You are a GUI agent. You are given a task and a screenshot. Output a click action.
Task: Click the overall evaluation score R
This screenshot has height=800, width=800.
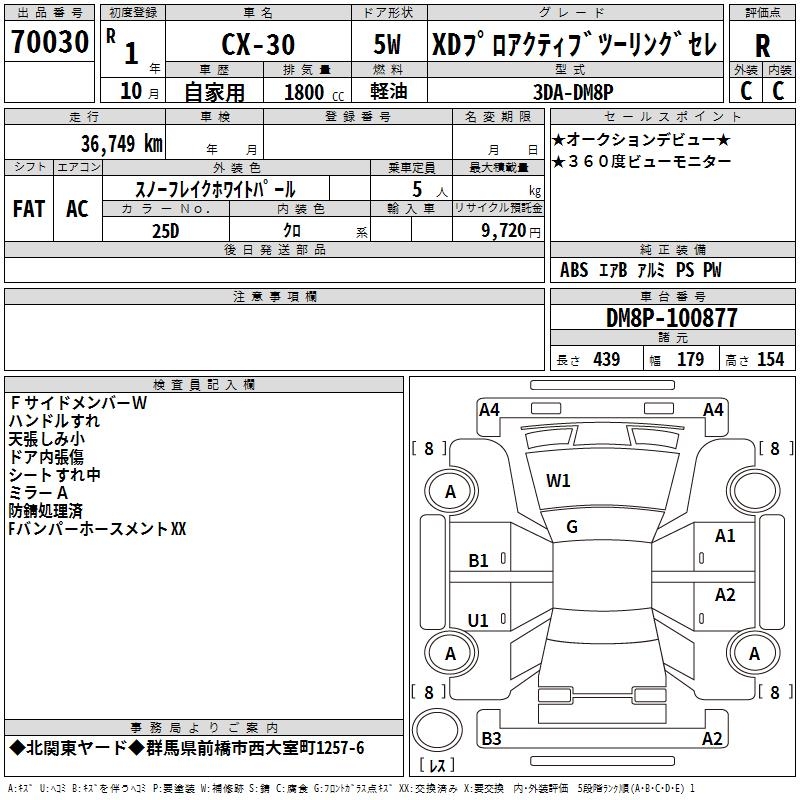(762, 46)
